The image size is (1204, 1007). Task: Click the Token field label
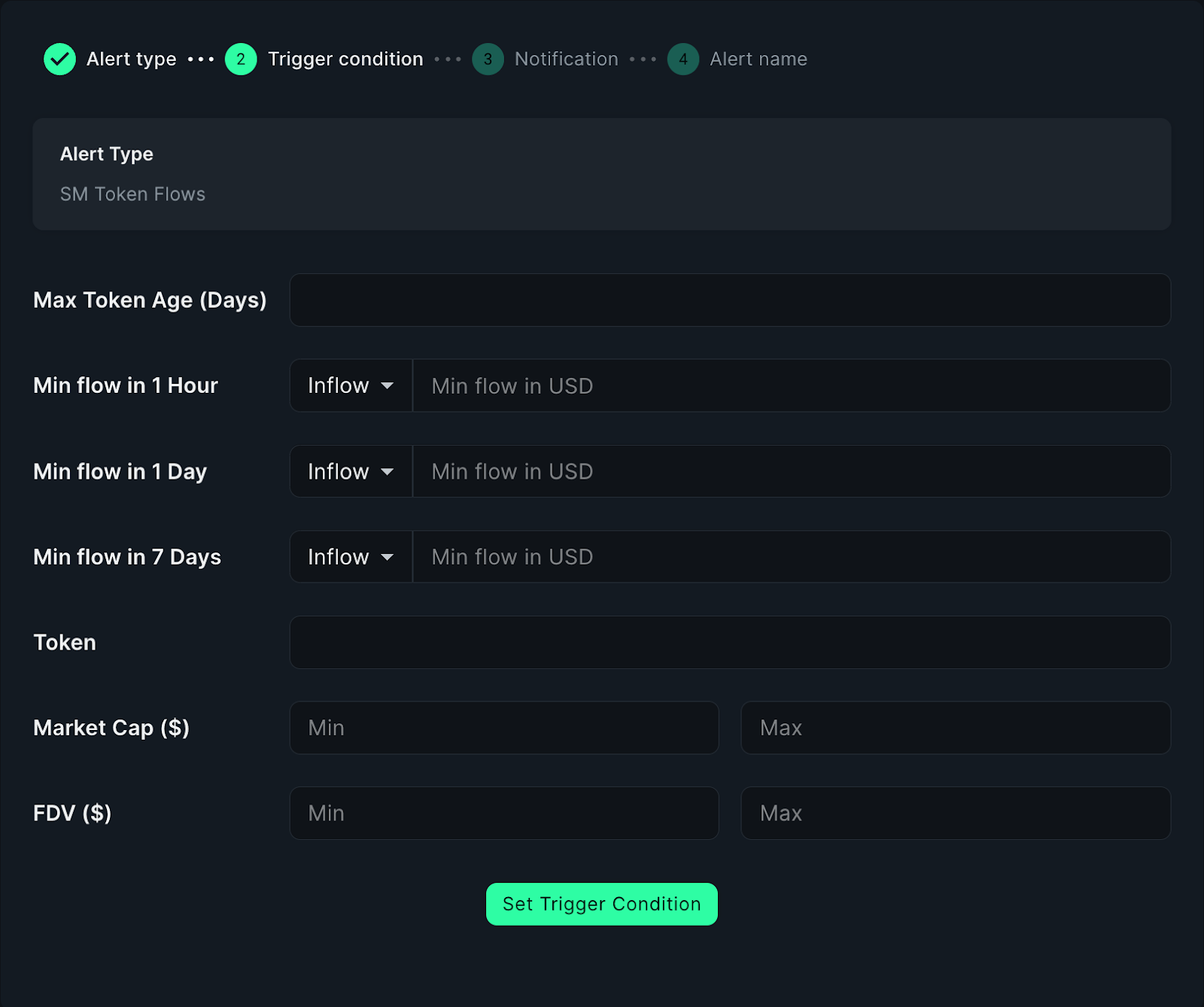65,643
